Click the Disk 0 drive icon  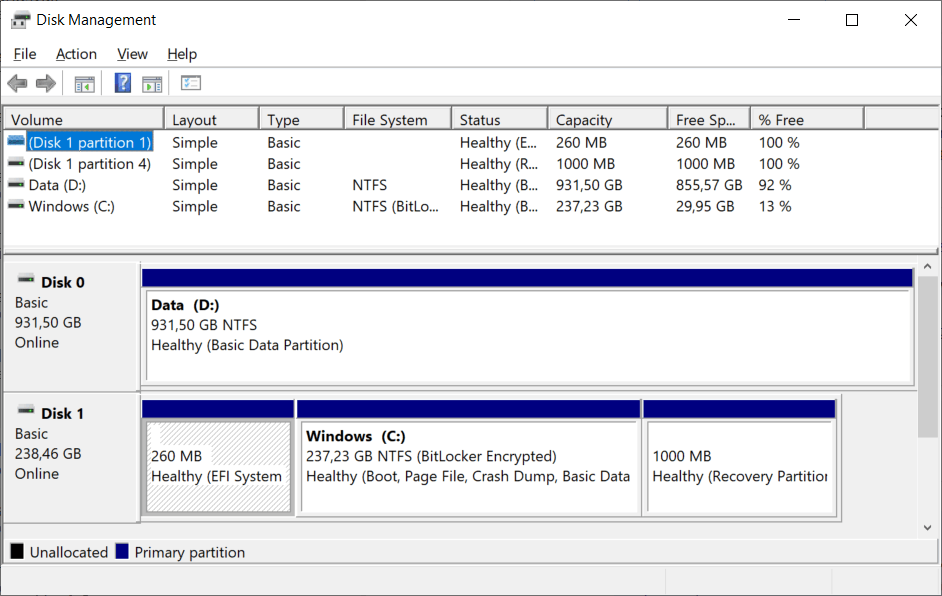pos(26,279)
